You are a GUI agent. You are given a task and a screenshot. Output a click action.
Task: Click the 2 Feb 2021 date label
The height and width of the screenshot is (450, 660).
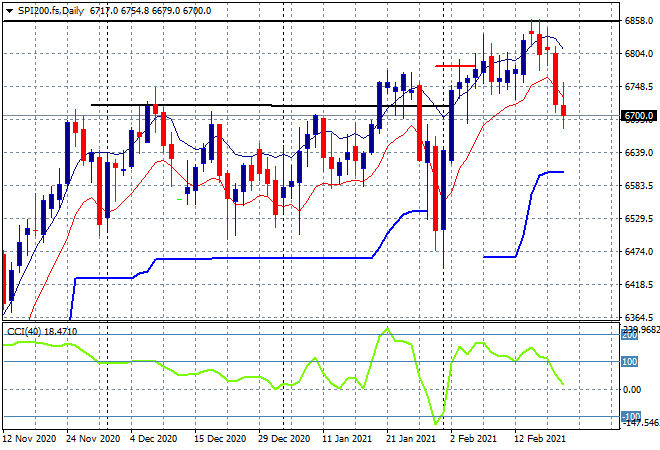pos(473,439)
